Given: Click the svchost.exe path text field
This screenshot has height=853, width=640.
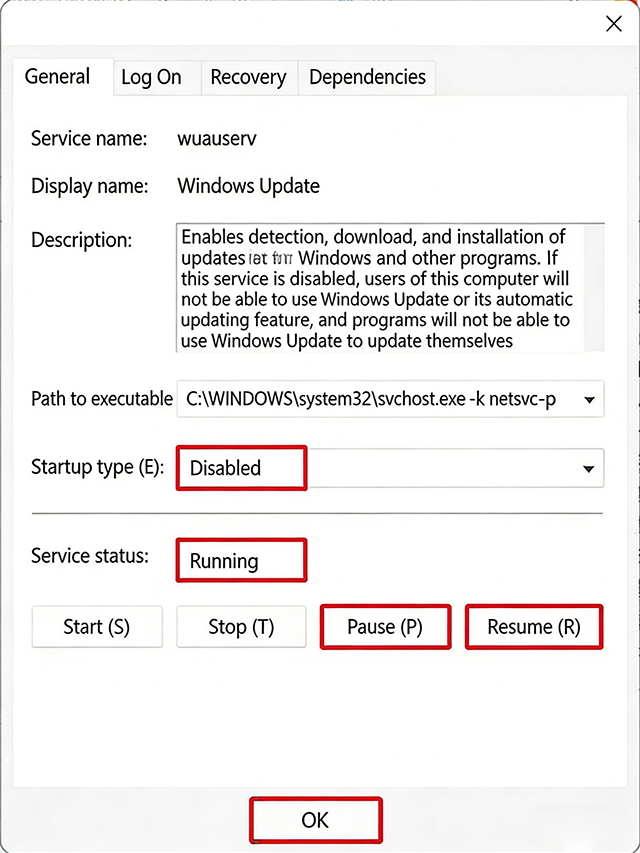Looking at the screenshot, I should click(x=372, y=399).
